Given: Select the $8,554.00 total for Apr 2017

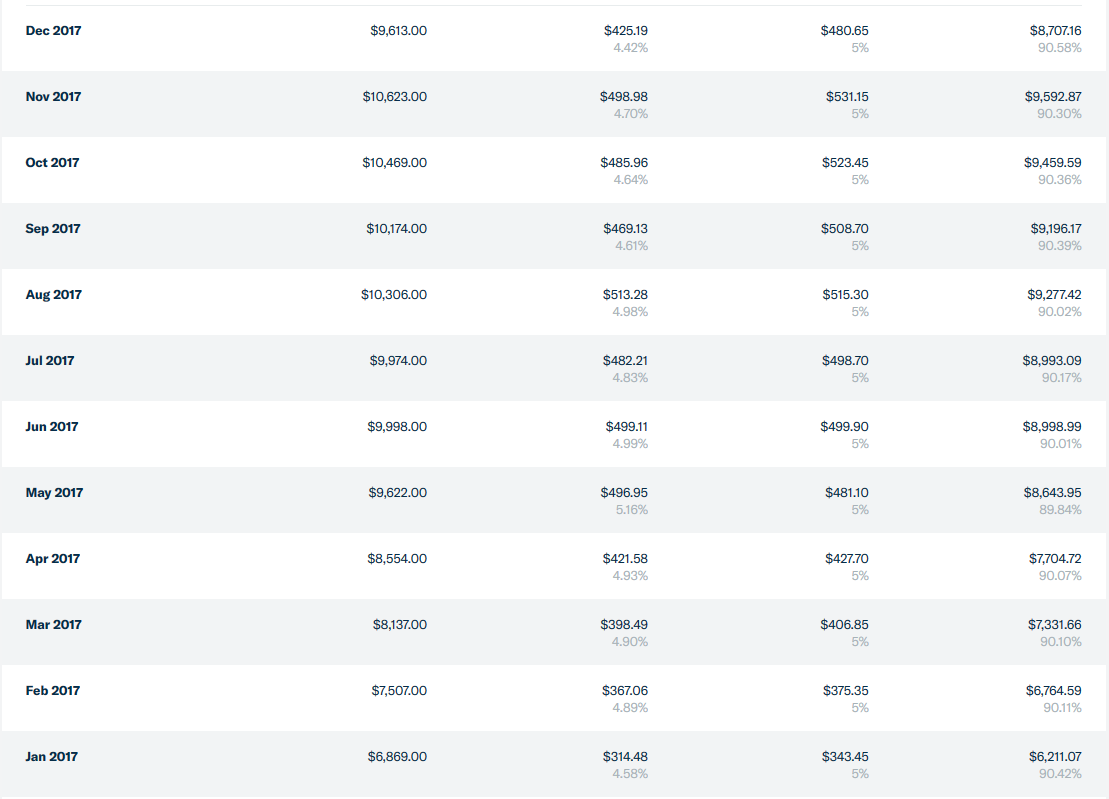Looking at the screenshot, I should 397,559.
